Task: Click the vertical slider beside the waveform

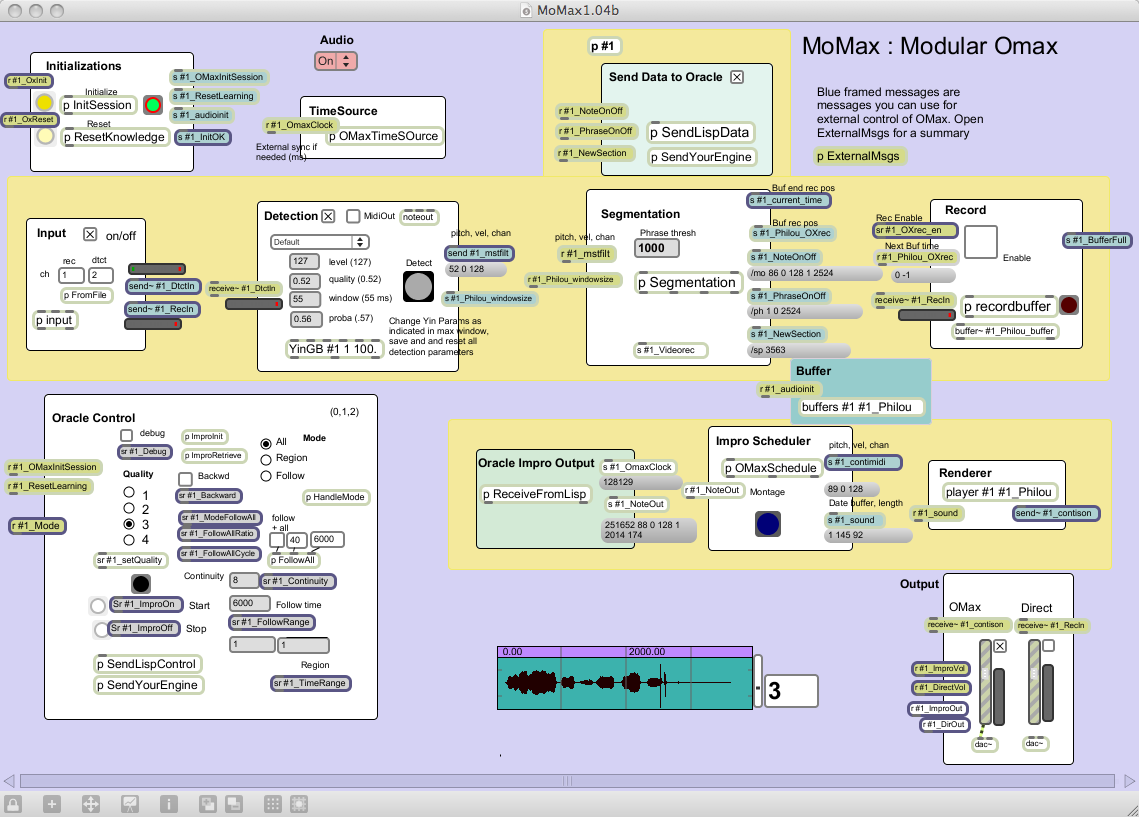Action: pyautogui.click(x=758, y=680)
